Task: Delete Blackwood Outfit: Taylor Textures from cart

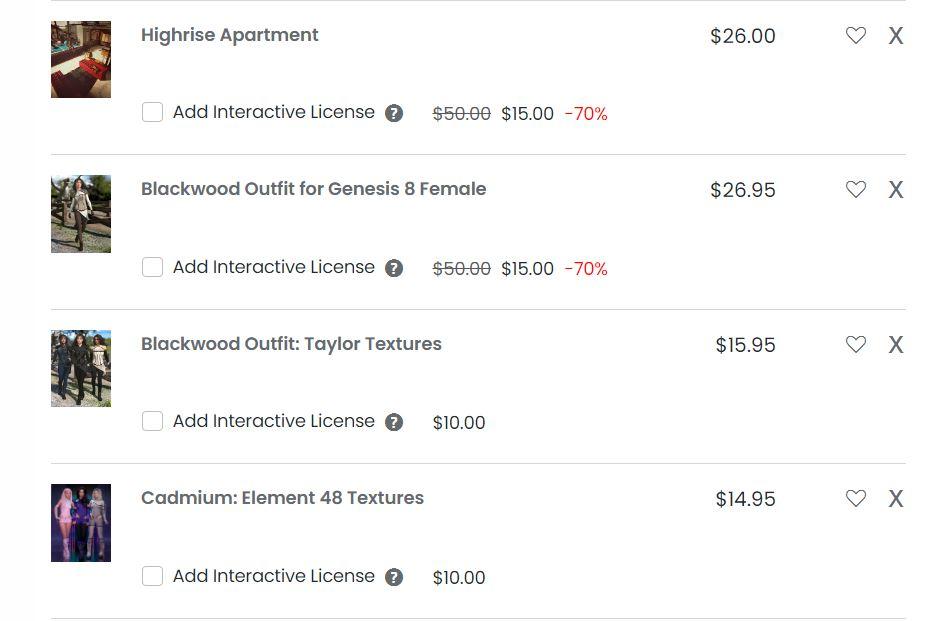Action: [x=896, y=345]
